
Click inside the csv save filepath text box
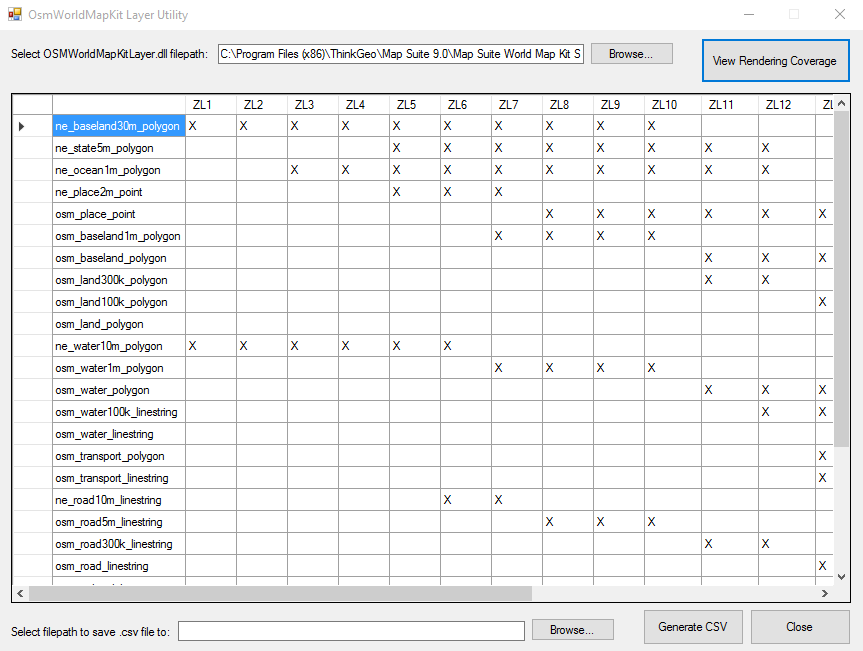(350, 630)
